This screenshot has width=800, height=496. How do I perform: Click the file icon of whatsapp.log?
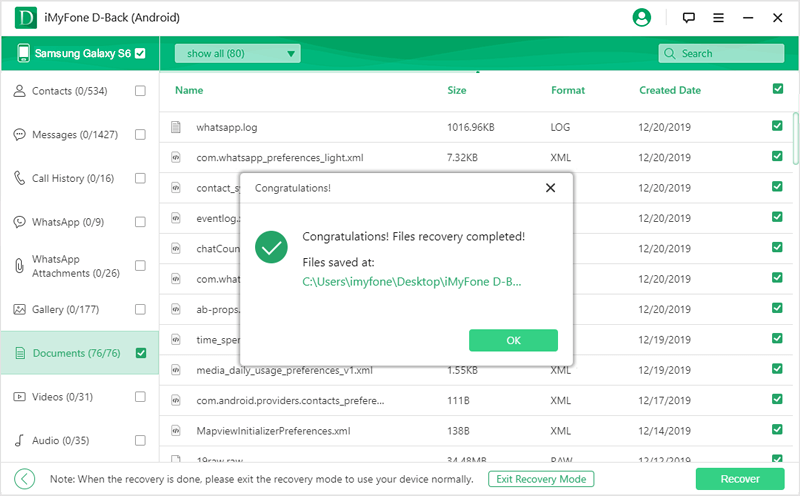tap(176, 127)
